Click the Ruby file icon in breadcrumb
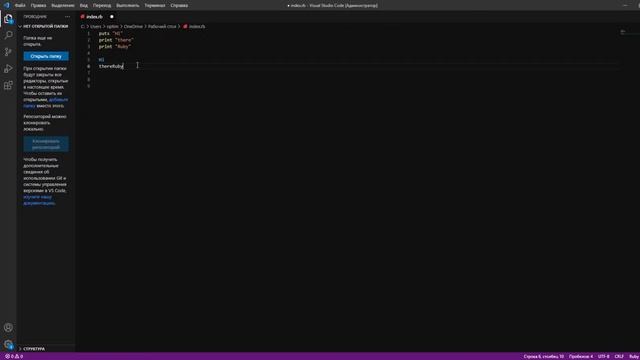Viewport: 640px width, 360px height. (185, 27)
